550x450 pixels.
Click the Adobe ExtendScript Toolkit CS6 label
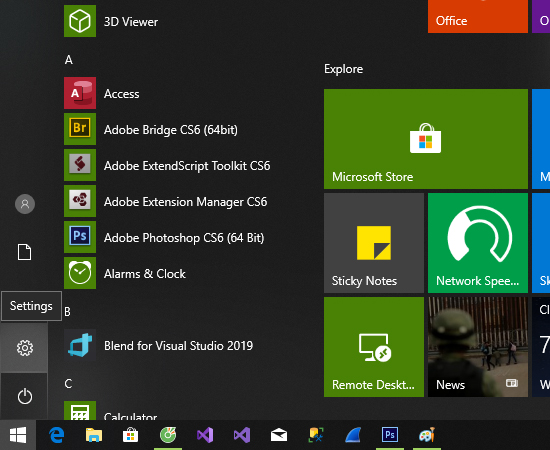pyautogui.click(x=187, y=166)
